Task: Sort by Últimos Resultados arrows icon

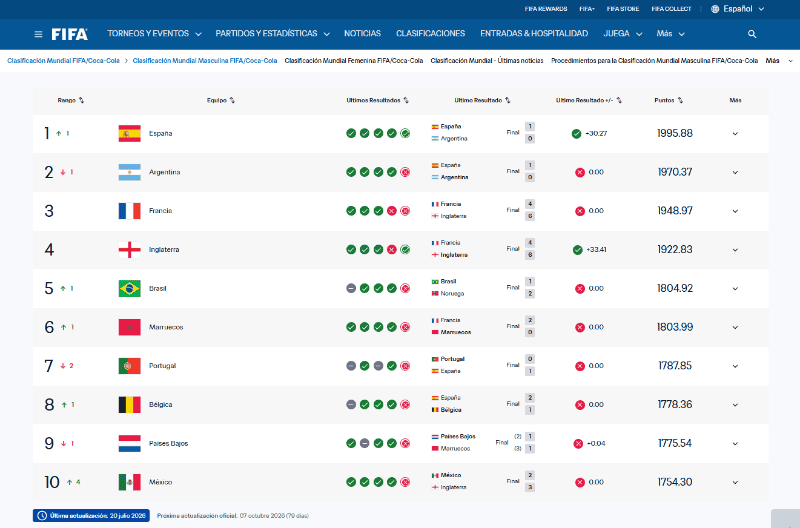Action: point(406,100)
